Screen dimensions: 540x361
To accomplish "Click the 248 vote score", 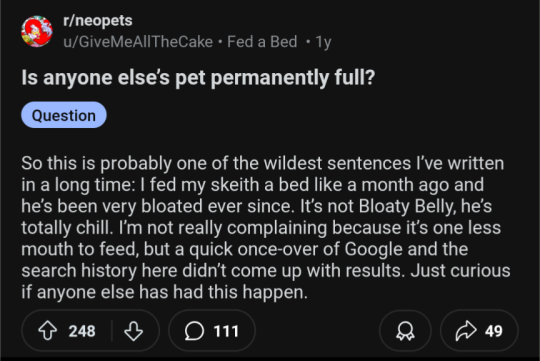I will [82, 331].
